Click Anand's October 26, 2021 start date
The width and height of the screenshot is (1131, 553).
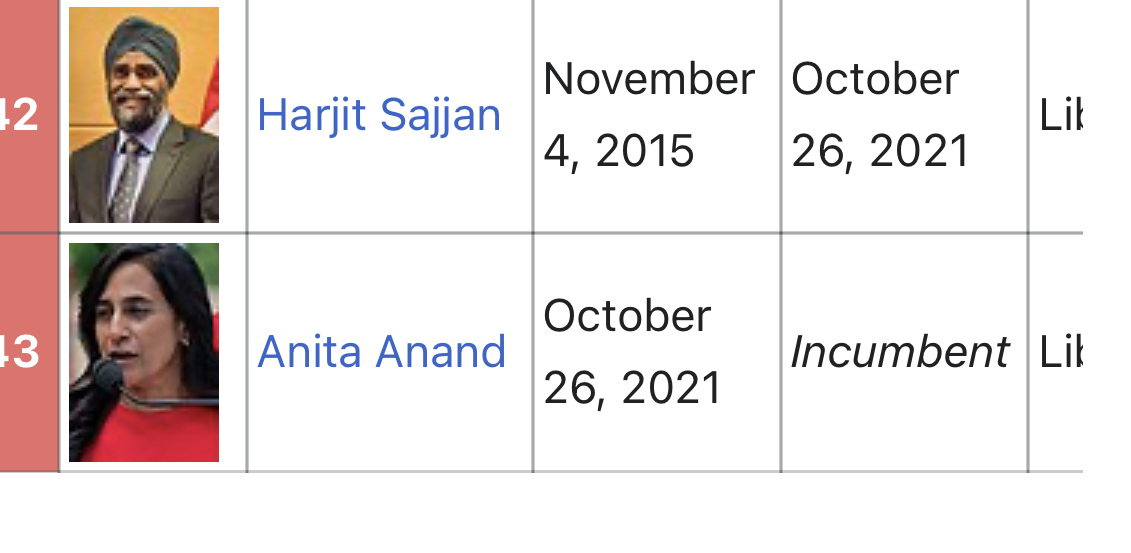point(632,352)
